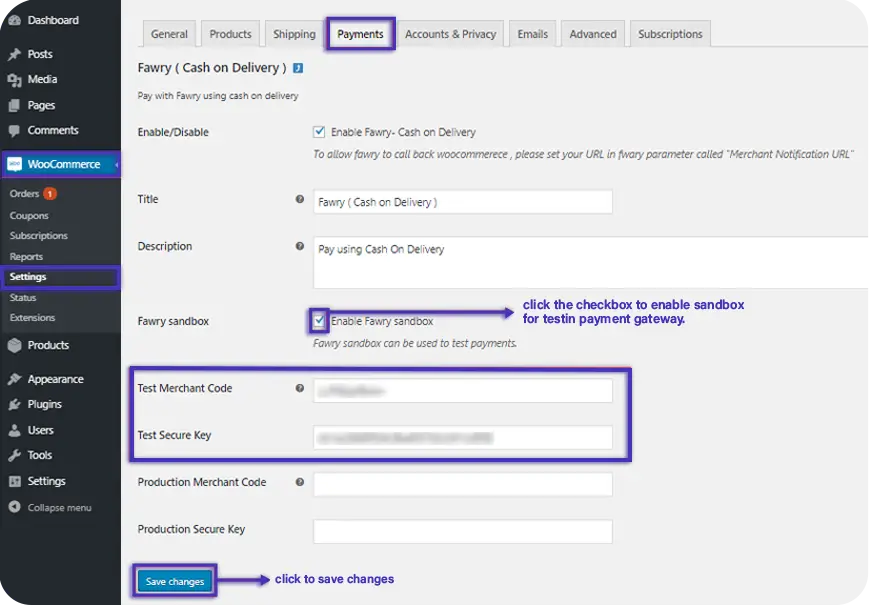The width and height of the screenshot is (869, 605).
Task: Click the return arrow icon beside Fawry heading
Action: 298,68
